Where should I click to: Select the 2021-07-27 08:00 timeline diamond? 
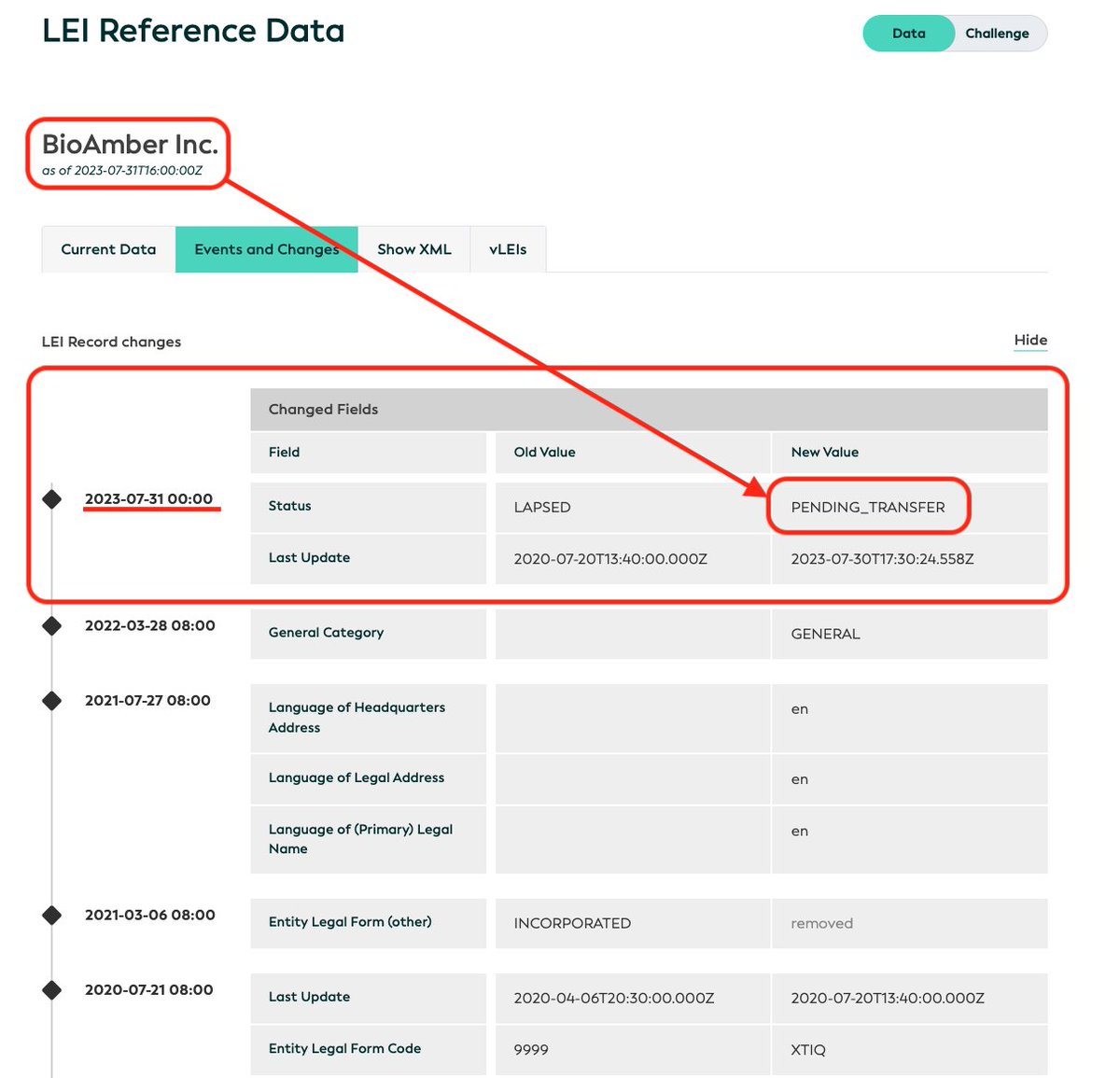[52, 700]
